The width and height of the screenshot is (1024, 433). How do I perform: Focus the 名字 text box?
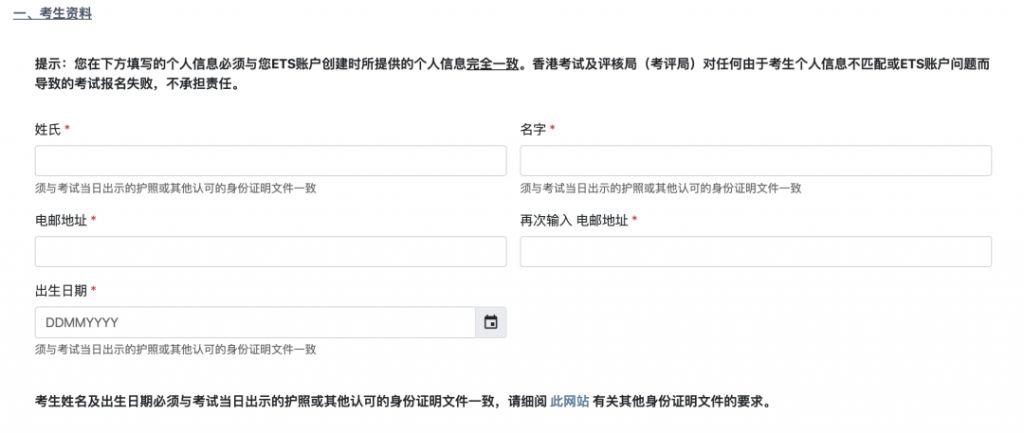(x=755, y=161)
